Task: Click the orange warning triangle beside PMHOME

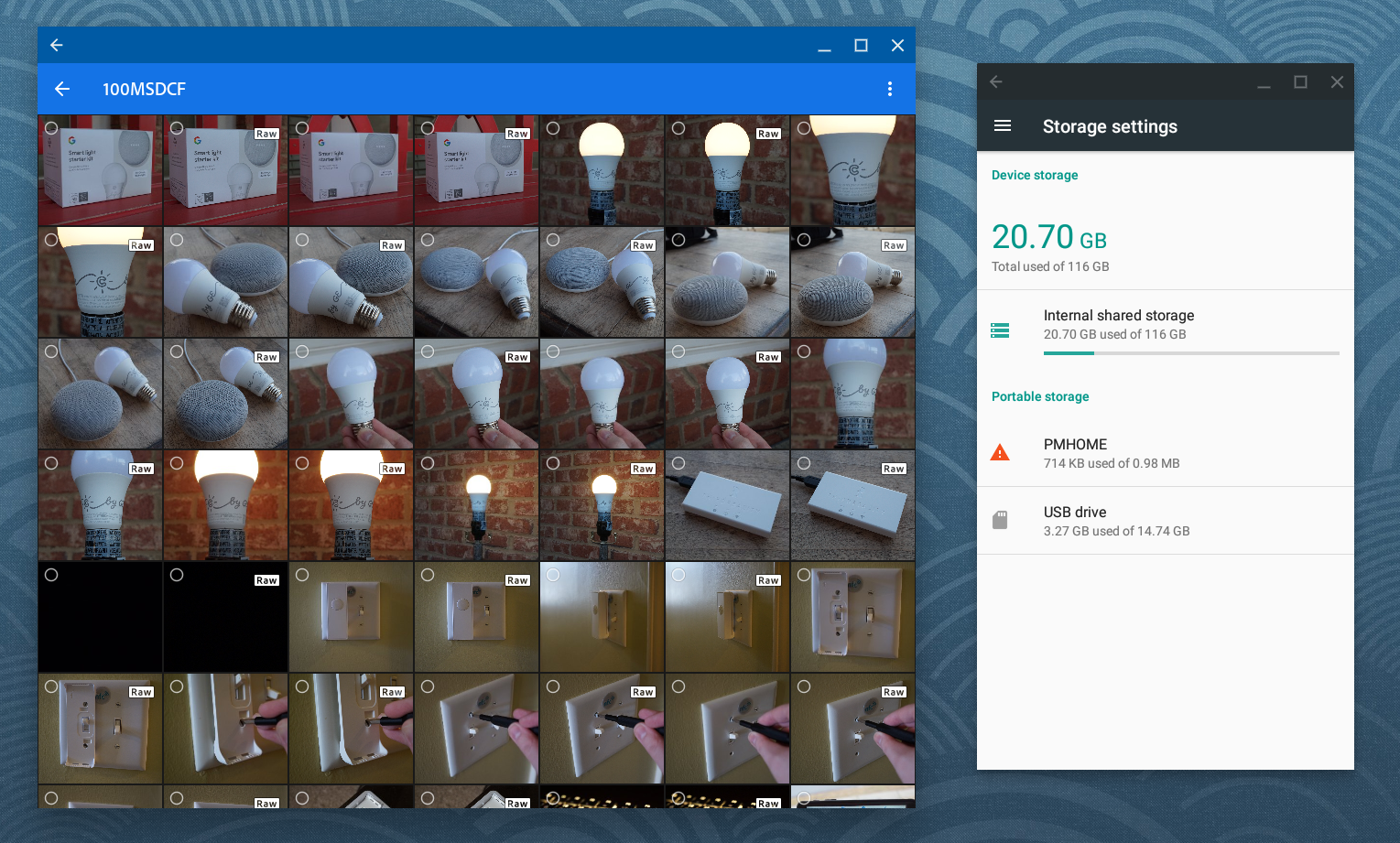Action: click(1000, 451)
